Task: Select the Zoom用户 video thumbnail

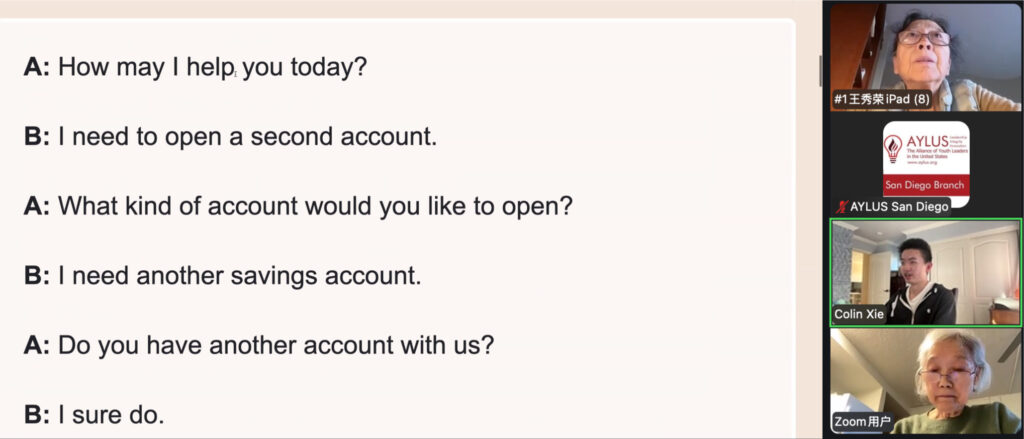Action: pyautogui.click(x=925, y=380)
